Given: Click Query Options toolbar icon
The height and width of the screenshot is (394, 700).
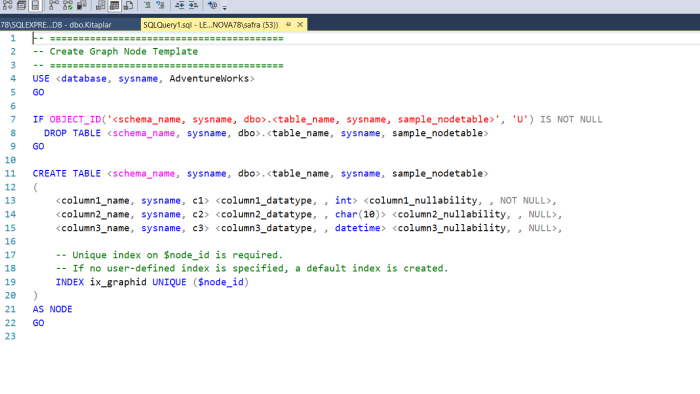Looking at the screenshot, I should click(x=21, y=5).
